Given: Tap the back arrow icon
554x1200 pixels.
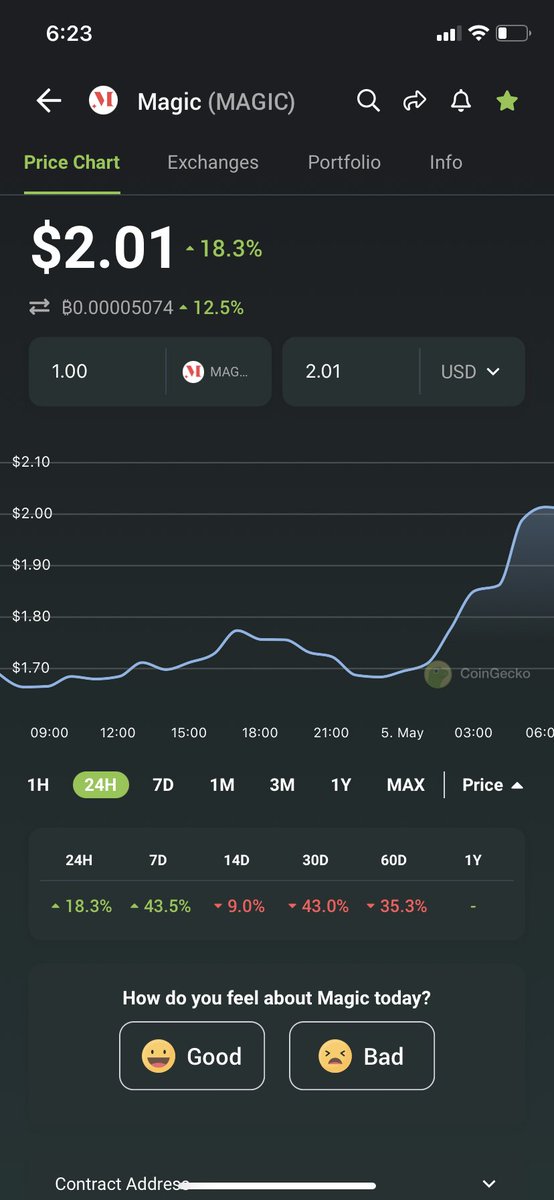Looking at the screenshot, I should (x=49, y=100).
